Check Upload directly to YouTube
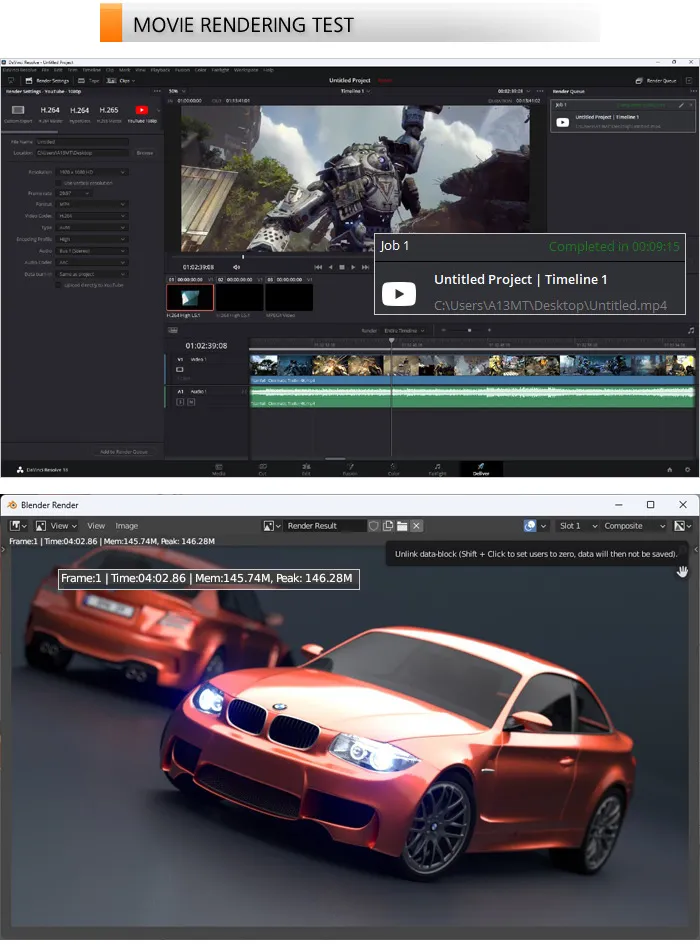The height and width of the screenshot is (945, 700). (x=58, y=285)
